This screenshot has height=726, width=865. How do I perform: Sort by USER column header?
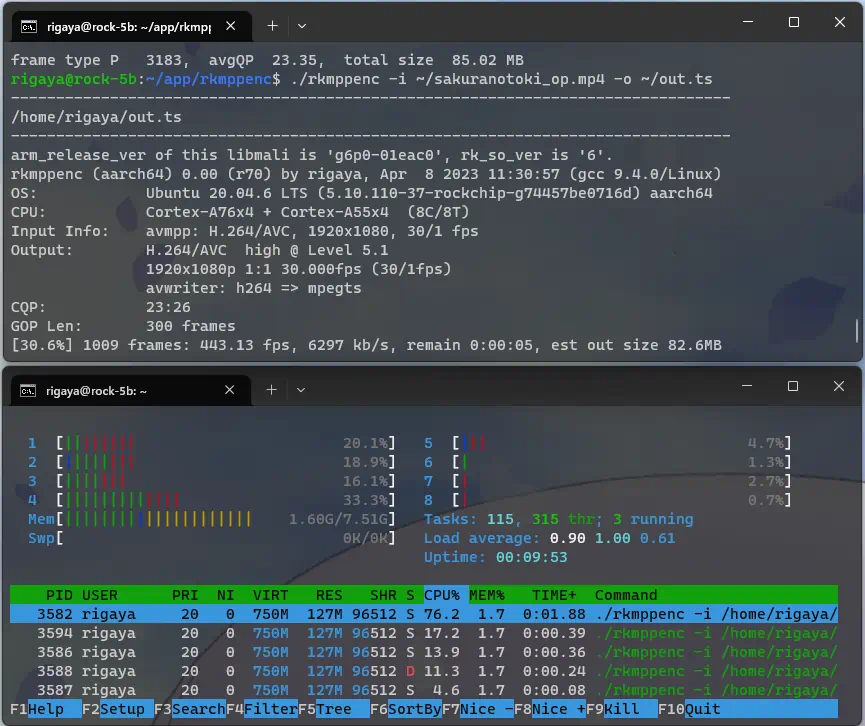100,595
